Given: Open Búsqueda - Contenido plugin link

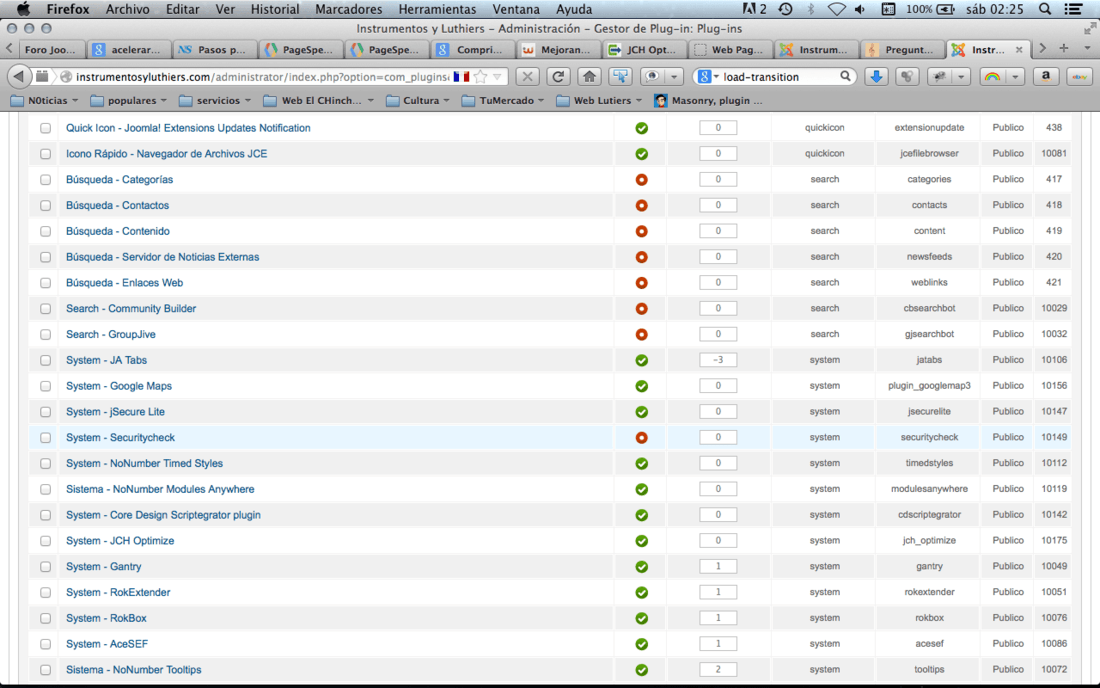Looking at the screenshot, I should tap(118, 231).
